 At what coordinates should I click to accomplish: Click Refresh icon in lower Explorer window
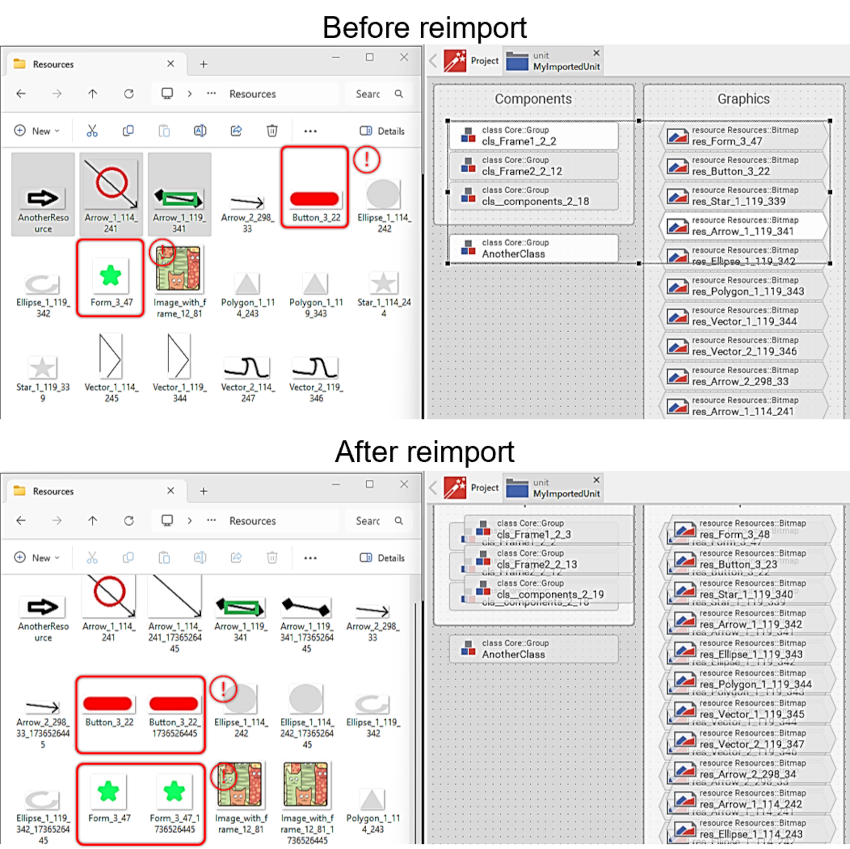129,521
